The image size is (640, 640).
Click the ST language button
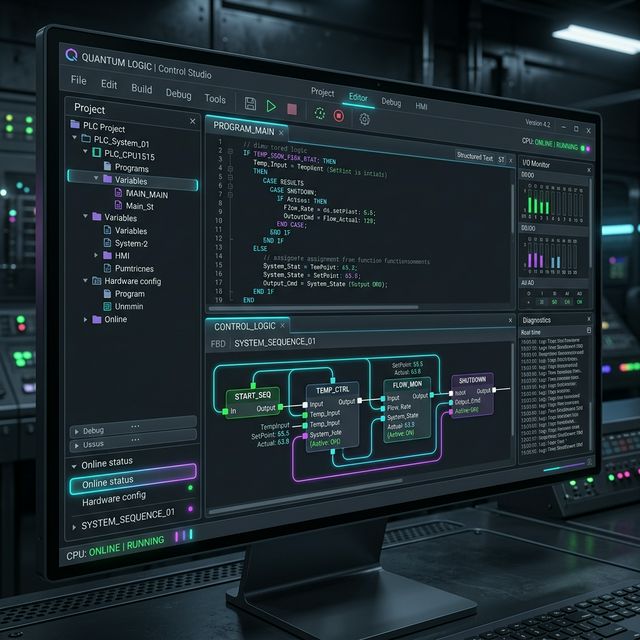pyautogui.click(x=501, y=160)
